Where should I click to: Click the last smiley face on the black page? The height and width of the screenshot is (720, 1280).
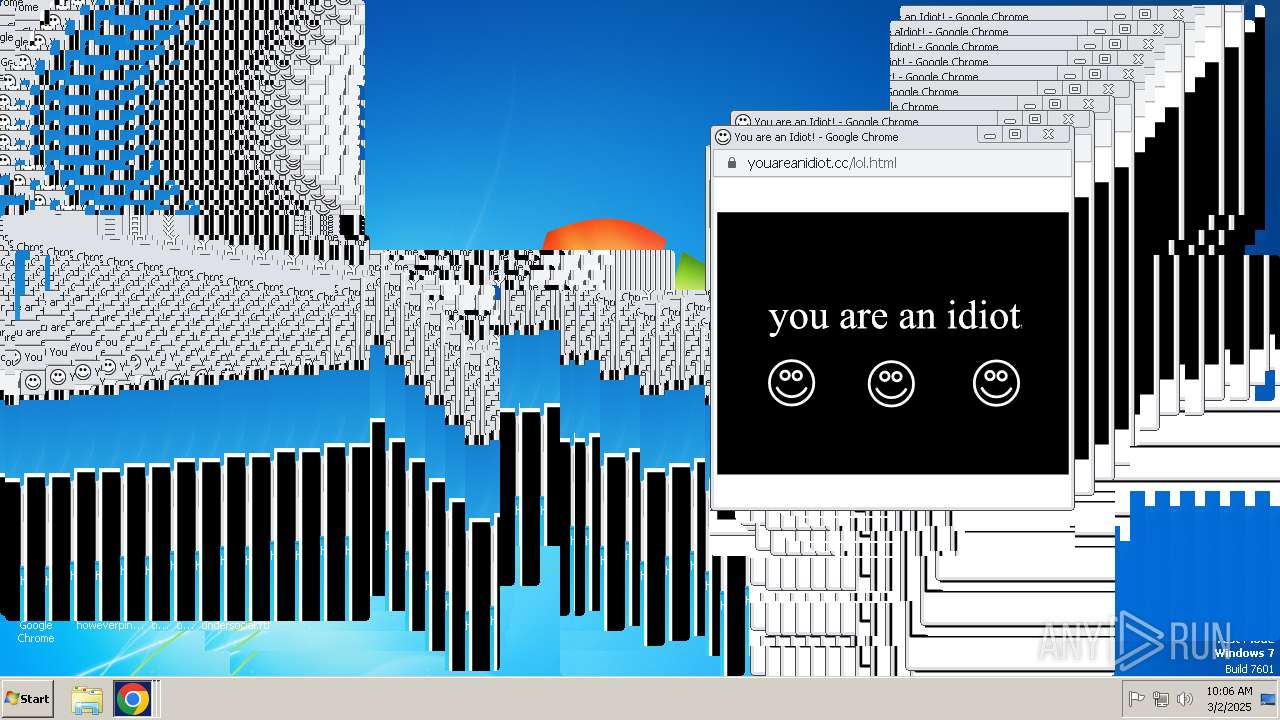coord(996,383)
